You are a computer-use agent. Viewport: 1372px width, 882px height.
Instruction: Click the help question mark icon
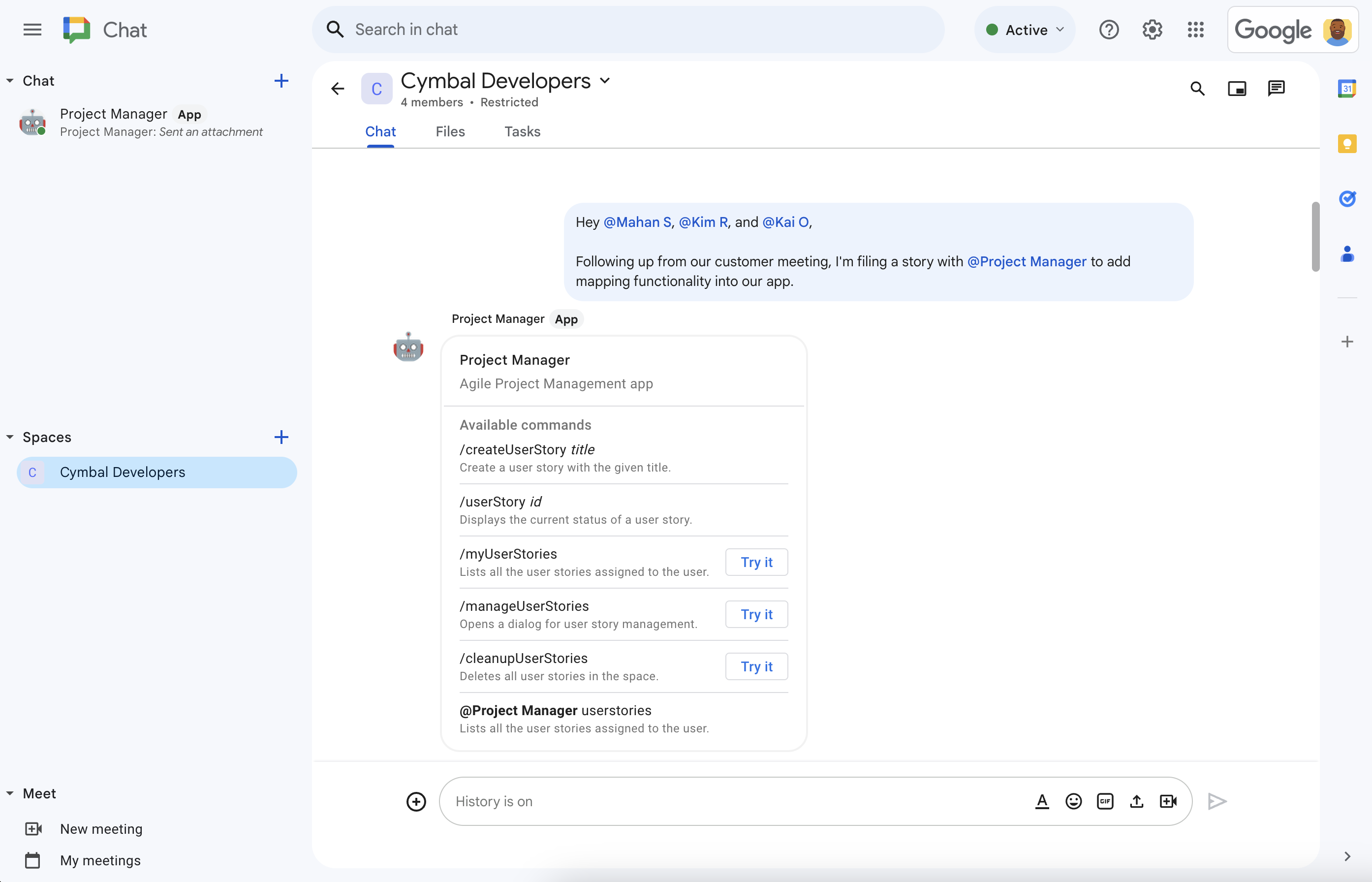pos(1108,29)
